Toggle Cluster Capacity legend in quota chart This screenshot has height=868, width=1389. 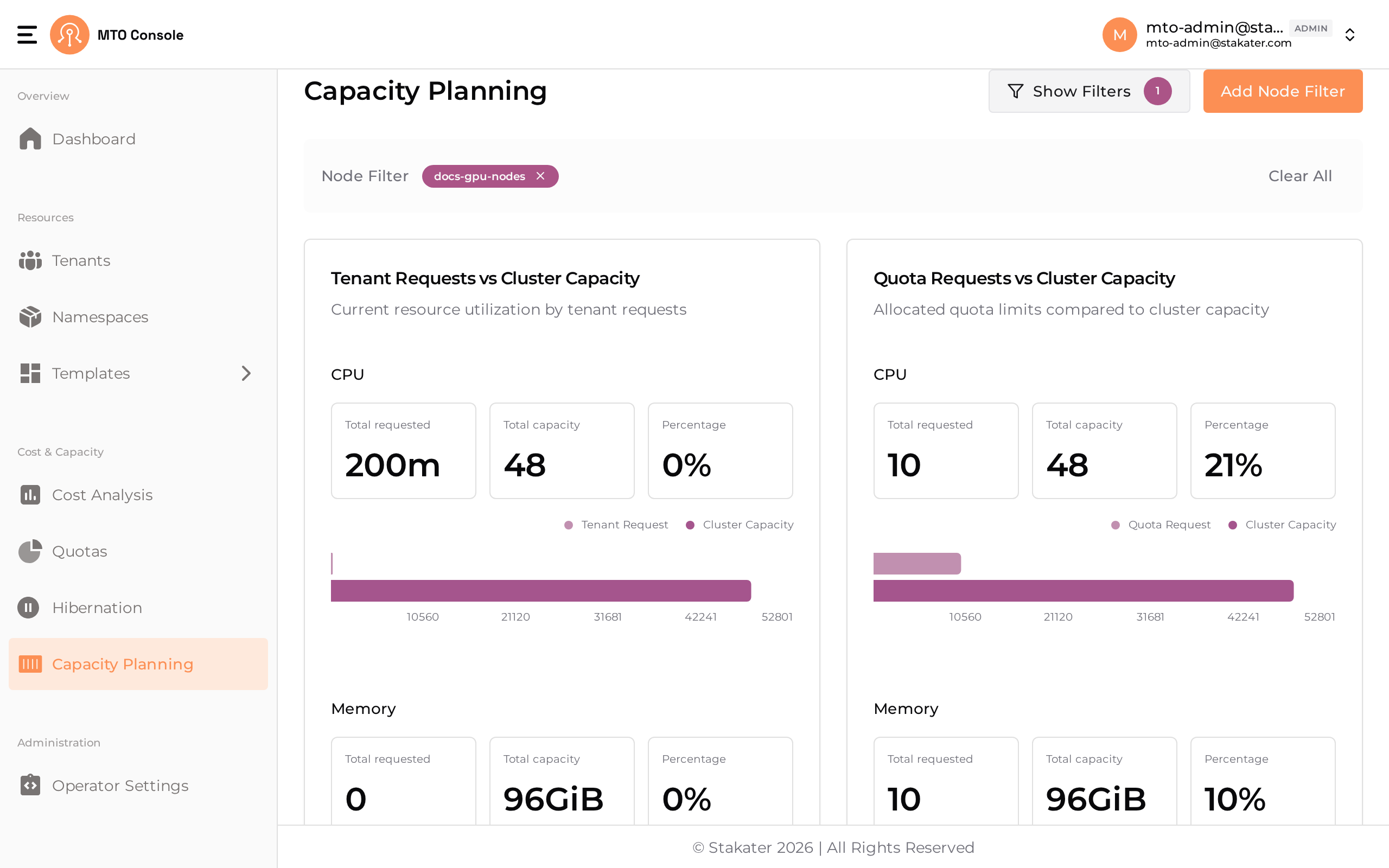point(1282,525)
